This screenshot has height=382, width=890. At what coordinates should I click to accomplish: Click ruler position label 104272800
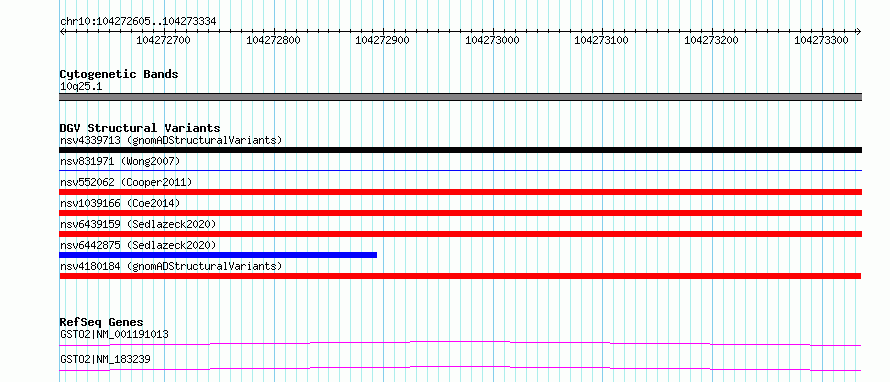click(274, 40)
